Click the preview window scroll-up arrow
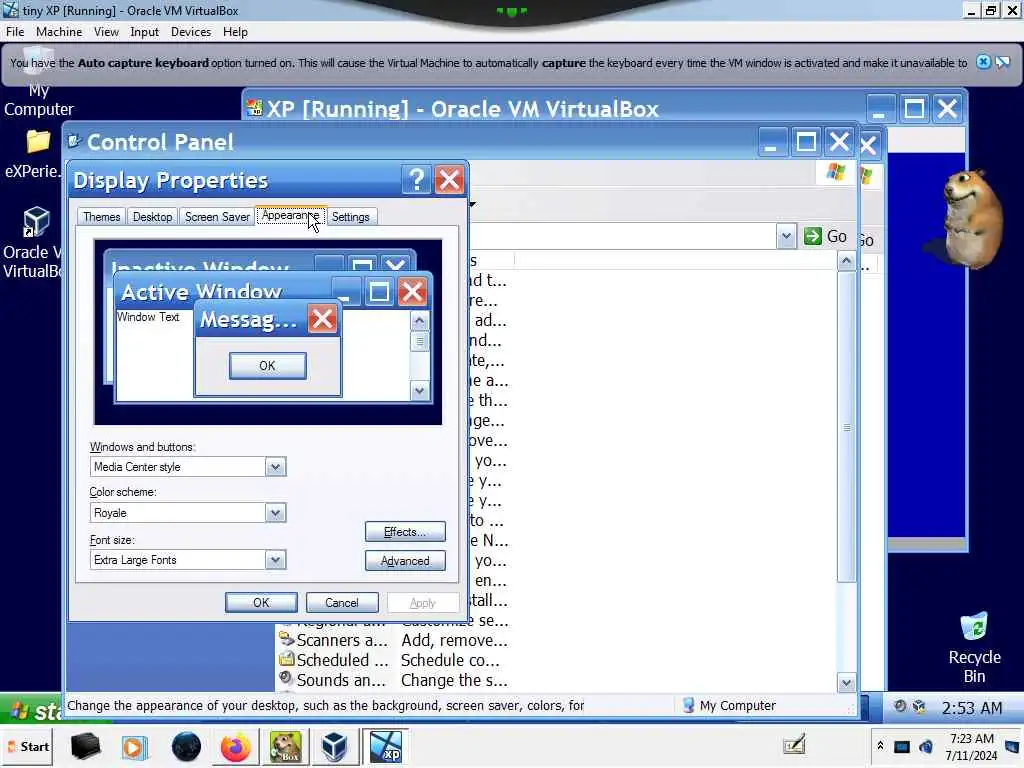This screenshot has width=1024, height=768. click(419, 321)
